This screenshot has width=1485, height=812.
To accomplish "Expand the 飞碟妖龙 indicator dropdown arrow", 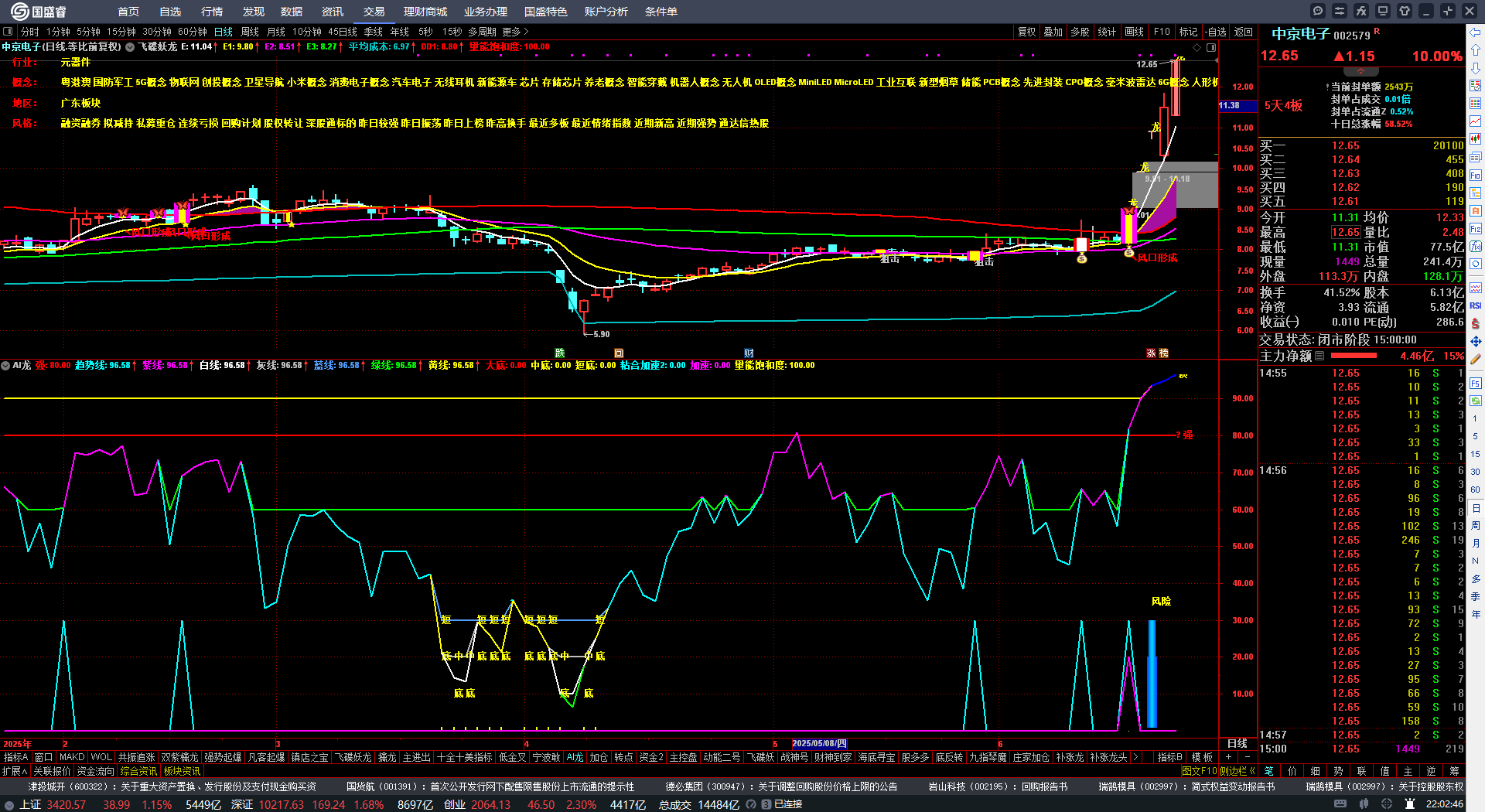I will click(x=130, y=46).
